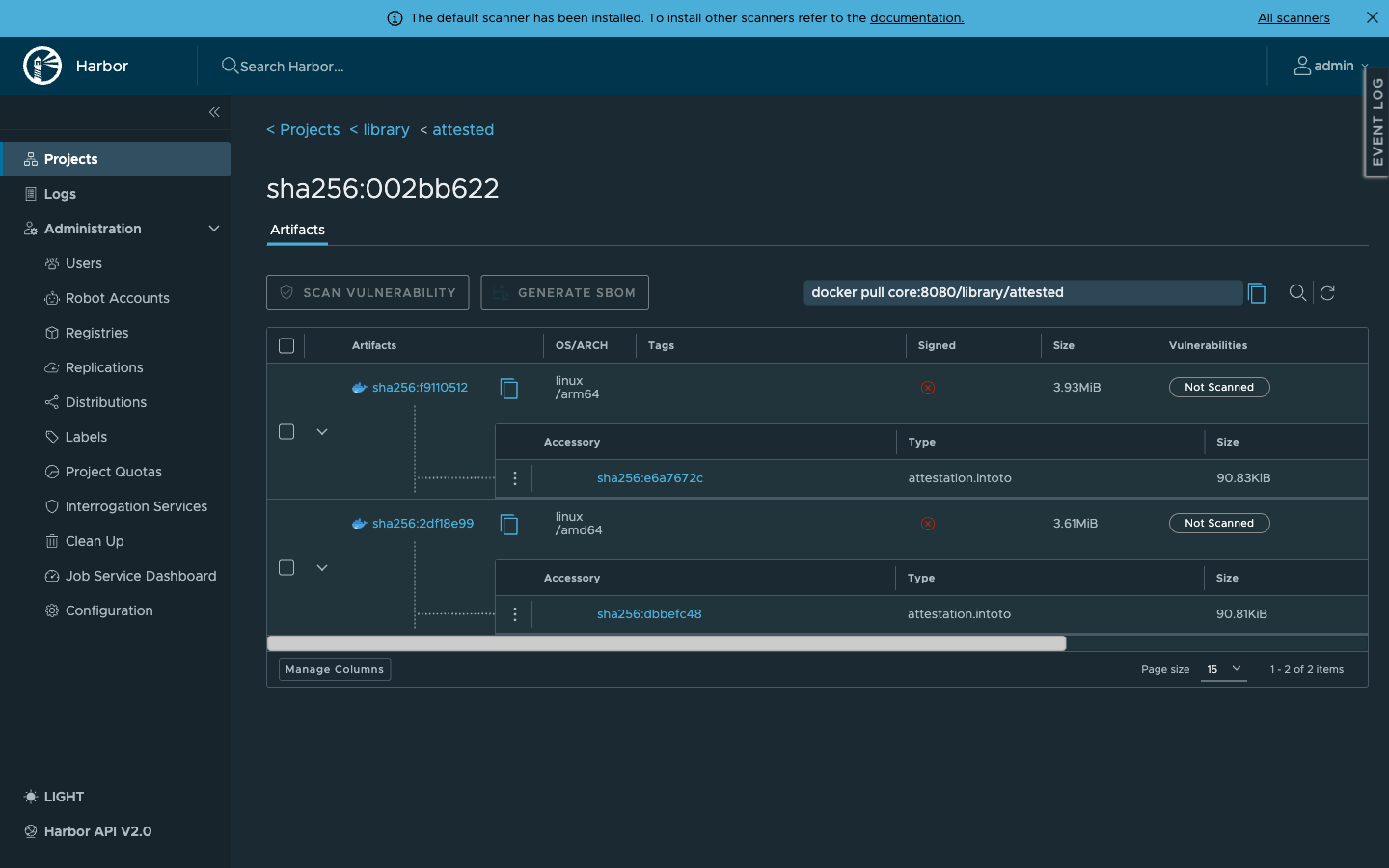The height and width of the screenshot is (868, 1389).
Task: Open artifact filter search icon
Action: tap(1297, 293)
